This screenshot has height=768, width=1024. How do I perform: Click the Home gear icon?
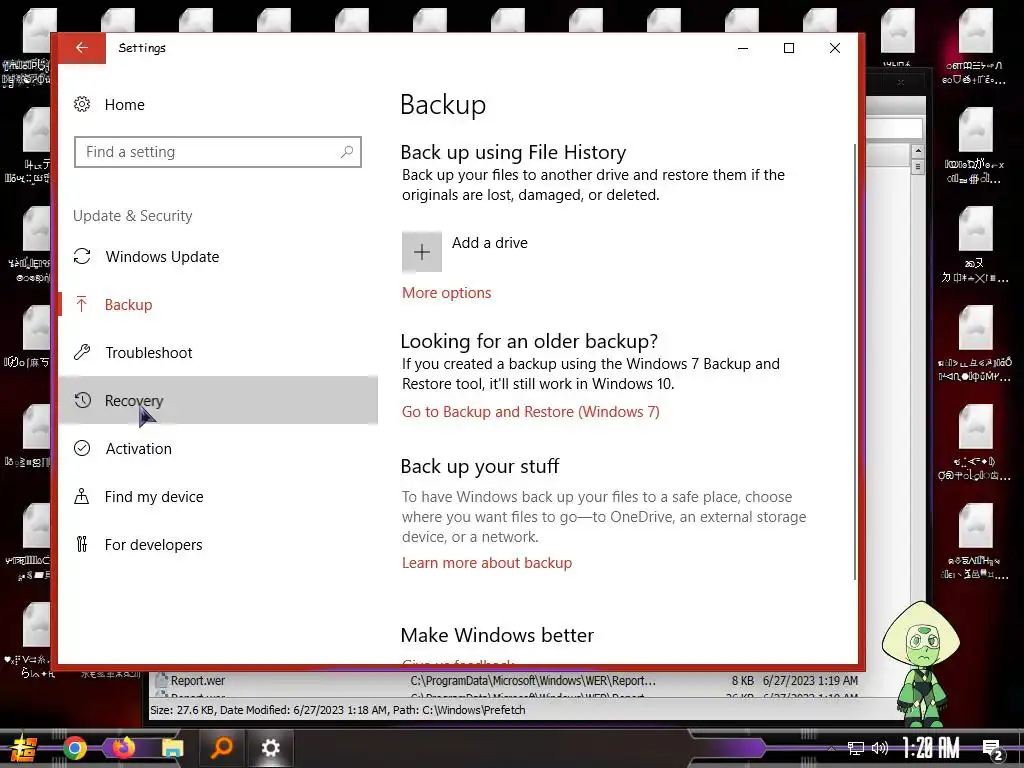click(x=82, y=104)
